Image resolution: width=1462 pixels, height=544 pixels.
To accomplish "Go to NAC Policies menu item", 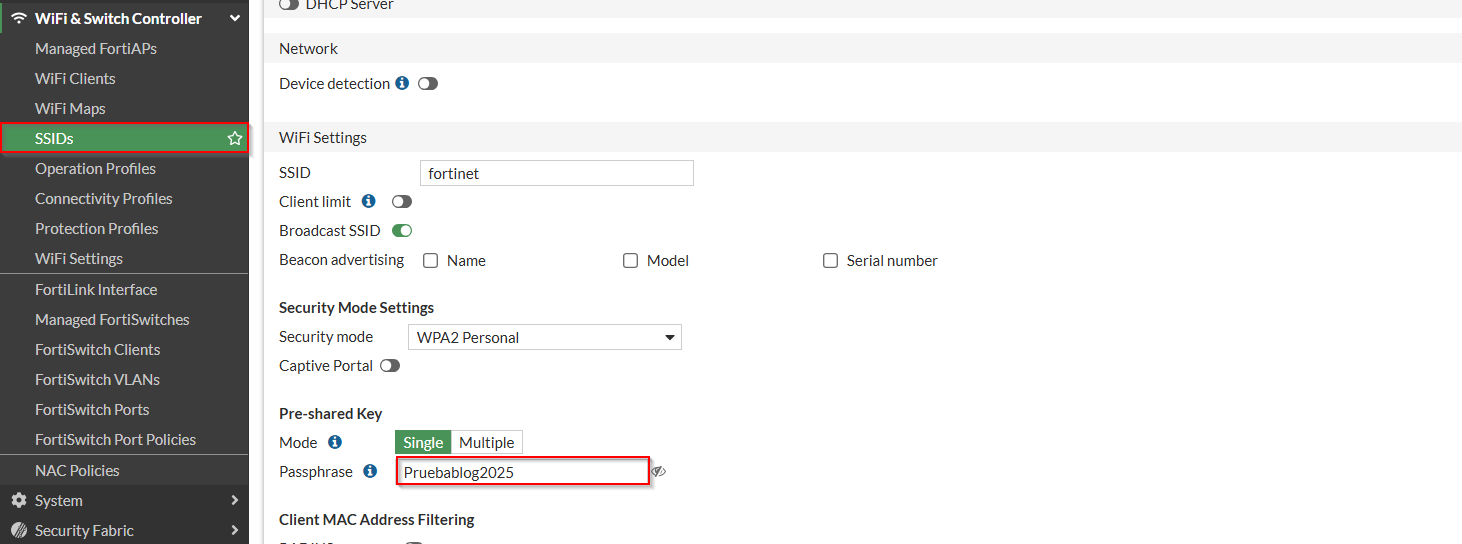I will [x=77, y=470].
